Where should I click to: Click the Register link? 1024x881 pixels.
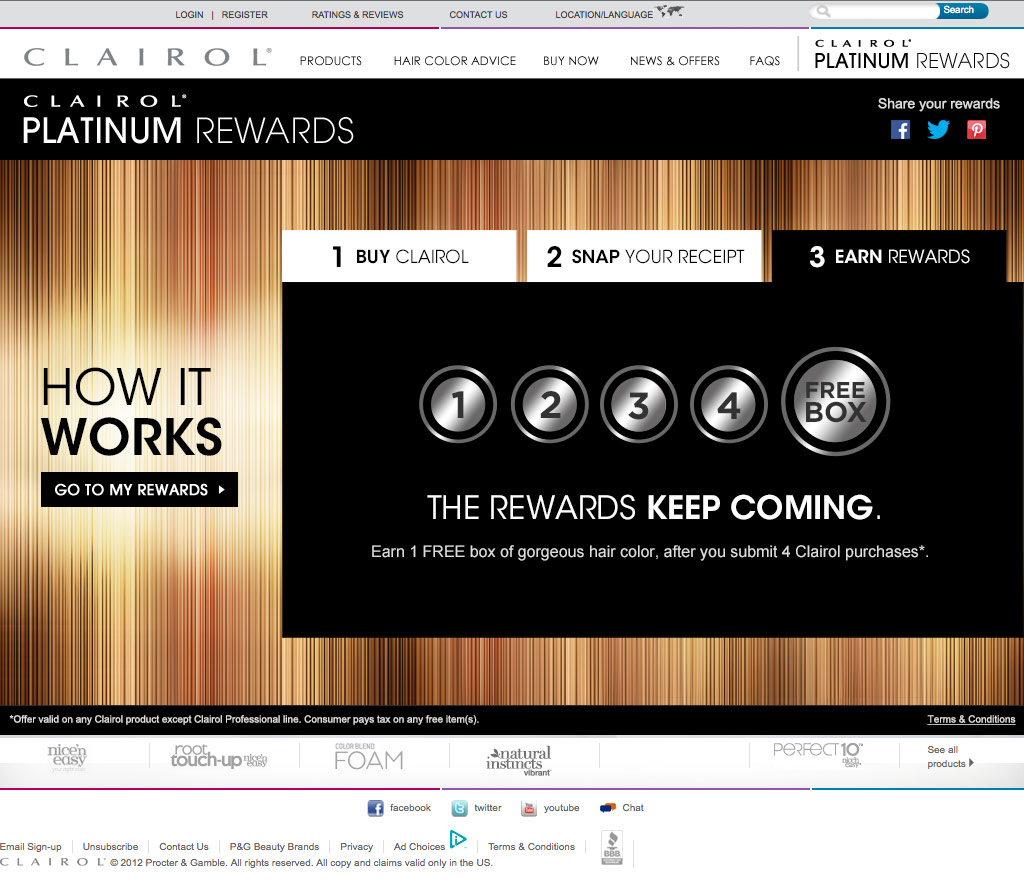(244, 14)
